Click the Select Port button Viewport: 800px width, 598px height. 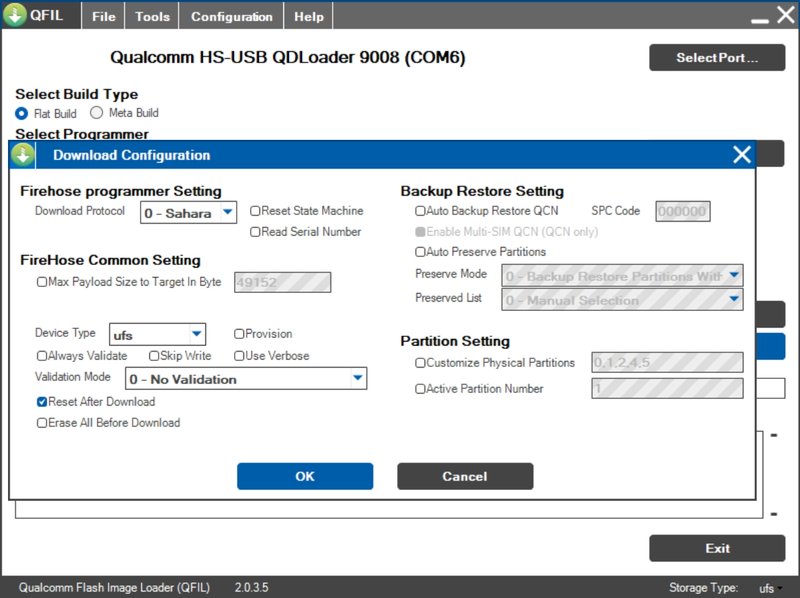tap(717, 58)
